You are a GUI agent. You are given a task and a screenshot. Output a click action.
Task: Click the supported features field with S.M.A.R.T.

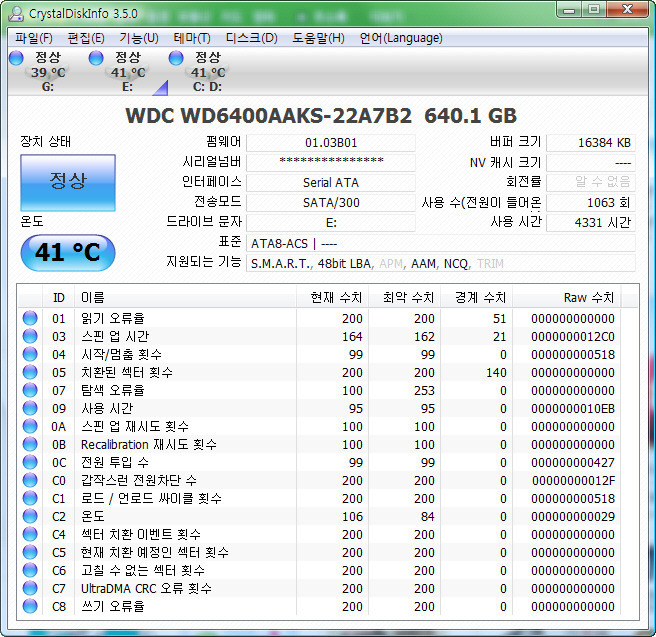(441, 263)
